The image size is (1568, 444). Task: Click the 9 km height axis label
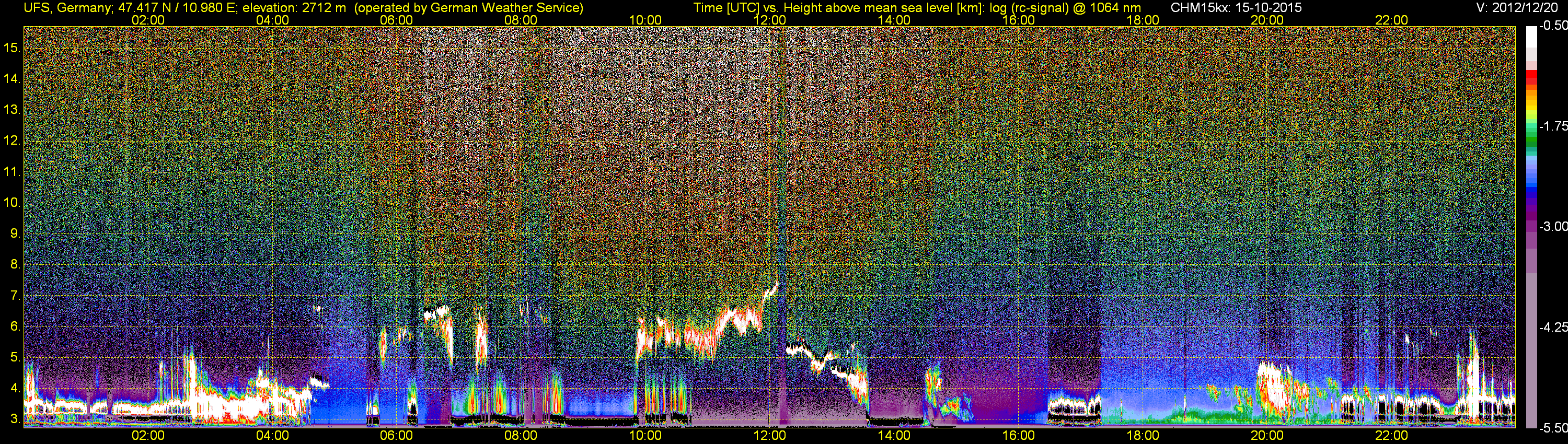pos(15,233)
